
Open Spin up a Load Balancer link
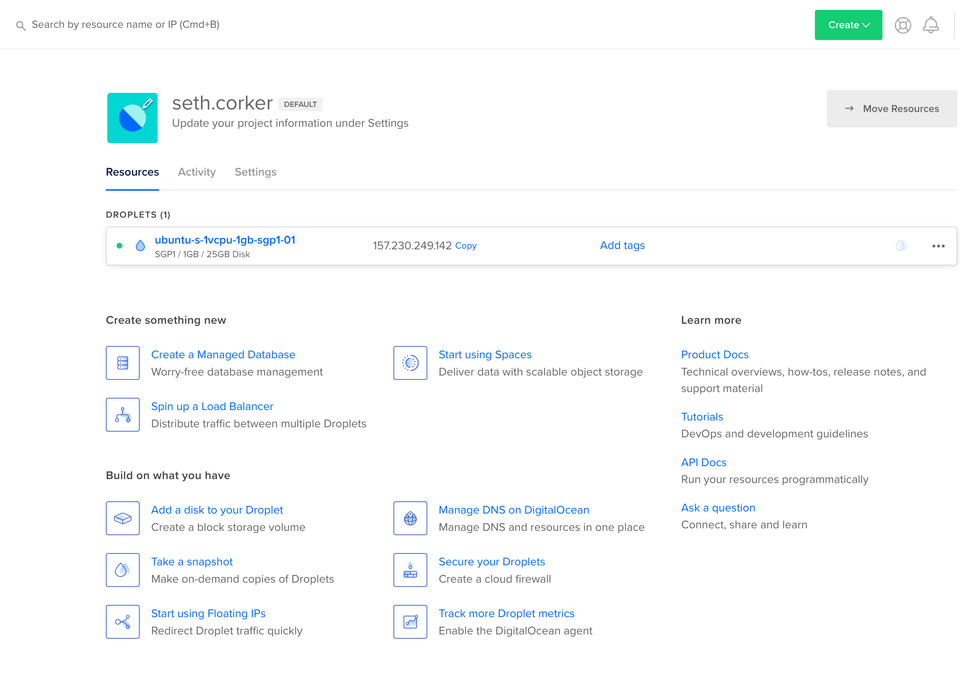212,407
